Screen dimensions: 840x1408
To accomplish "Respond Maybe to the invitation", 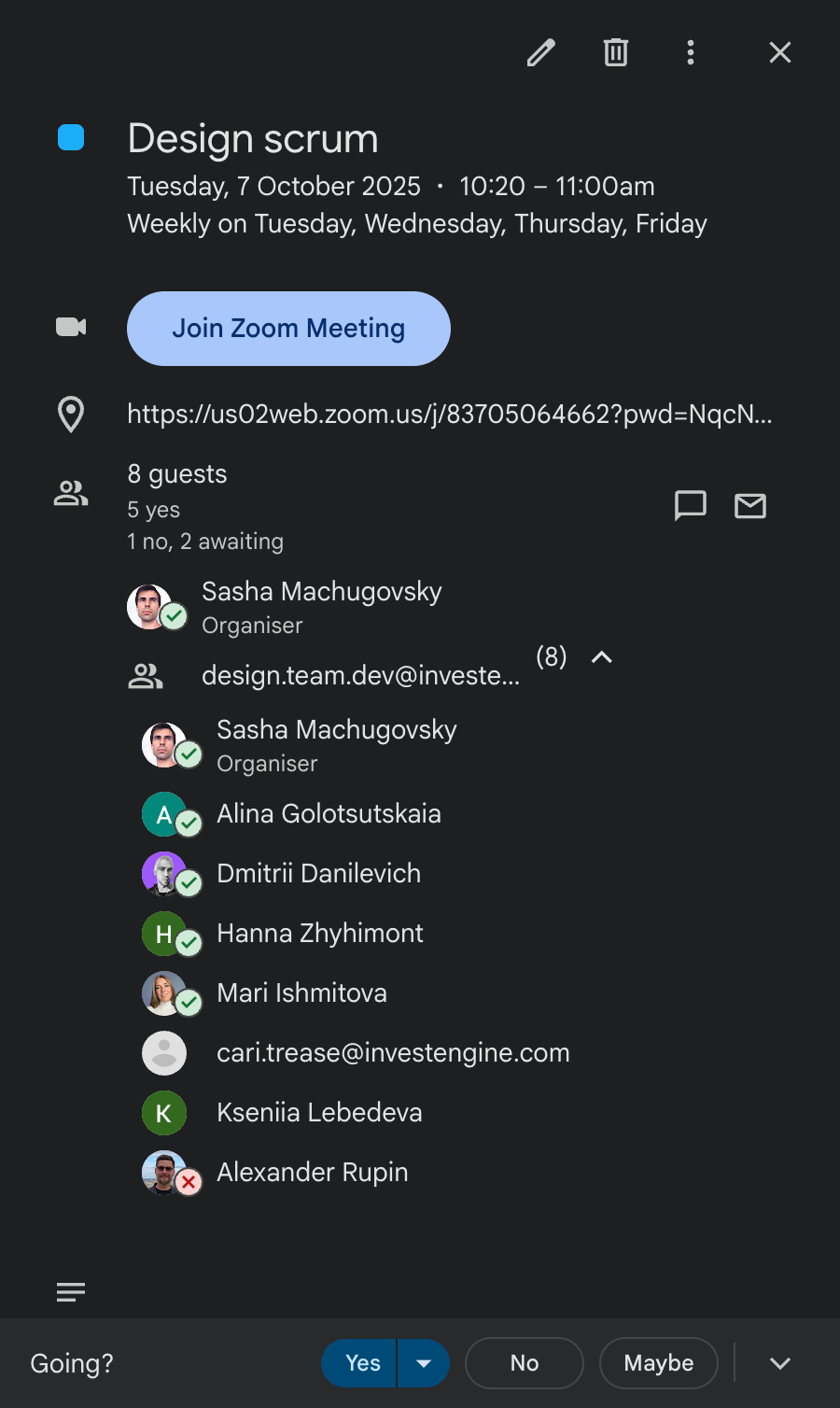I will point(659,1363).
